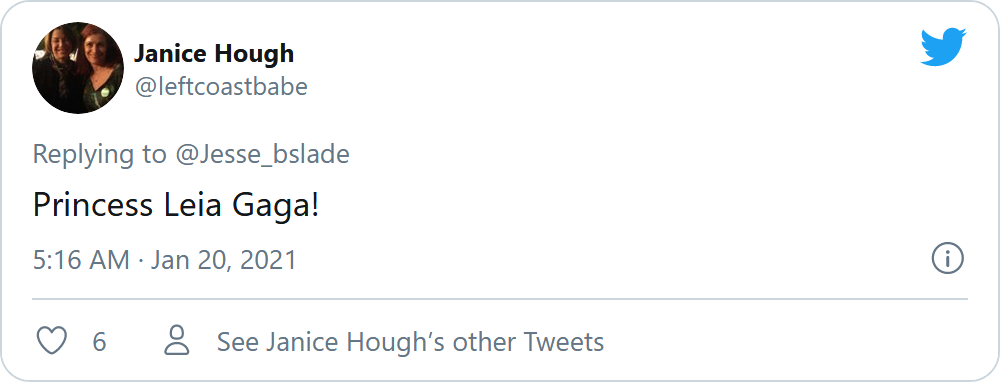Like the tweet with the heart icon
Screen dimensions: 1000x382
pyautogui.click(x=52, y=341)
